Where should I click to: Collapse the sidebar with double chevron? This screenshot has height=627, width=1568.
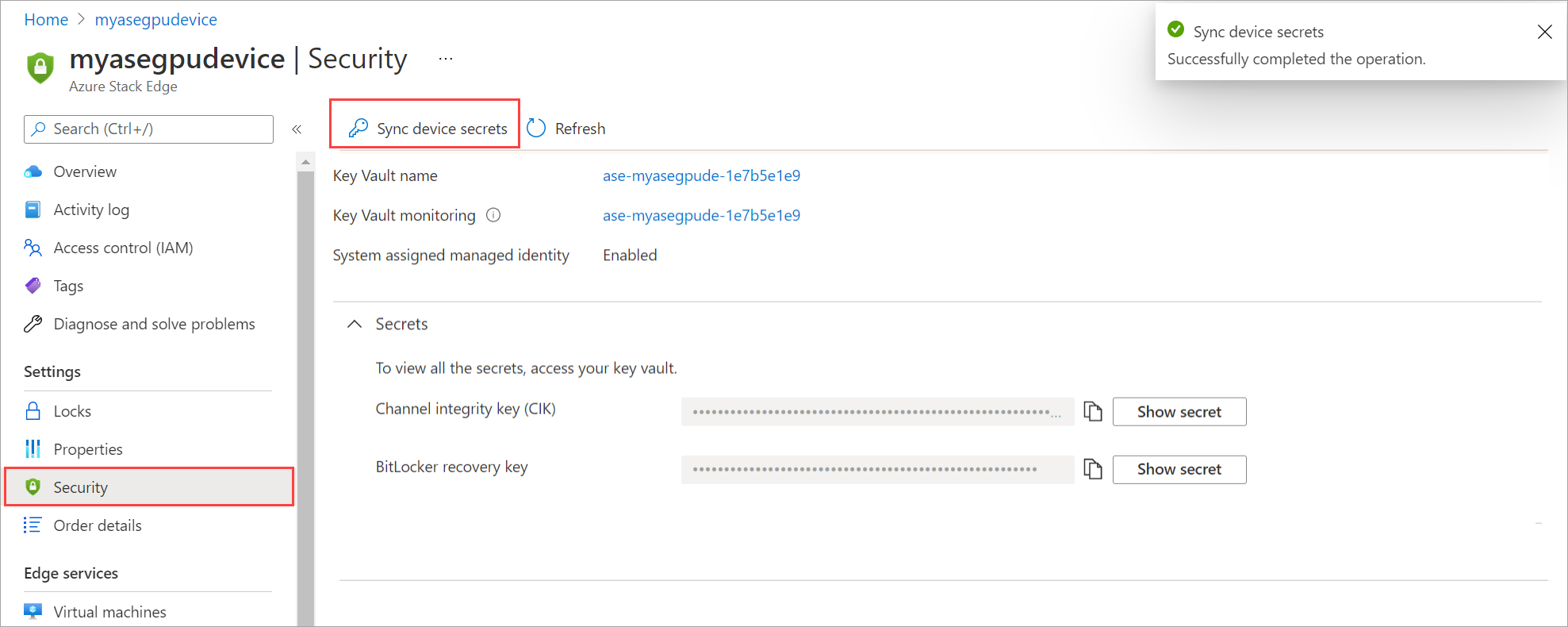[x=297, y=129]
